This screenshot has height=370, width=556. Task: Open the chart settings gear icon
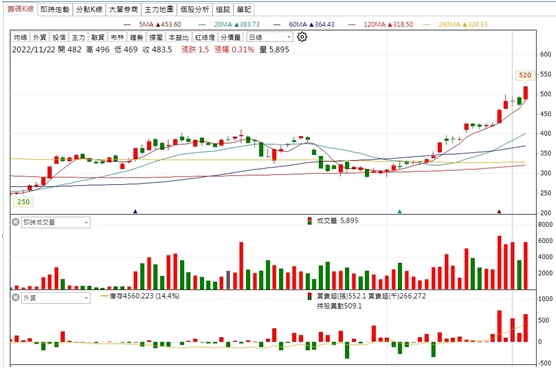click(x=302, y=37)
